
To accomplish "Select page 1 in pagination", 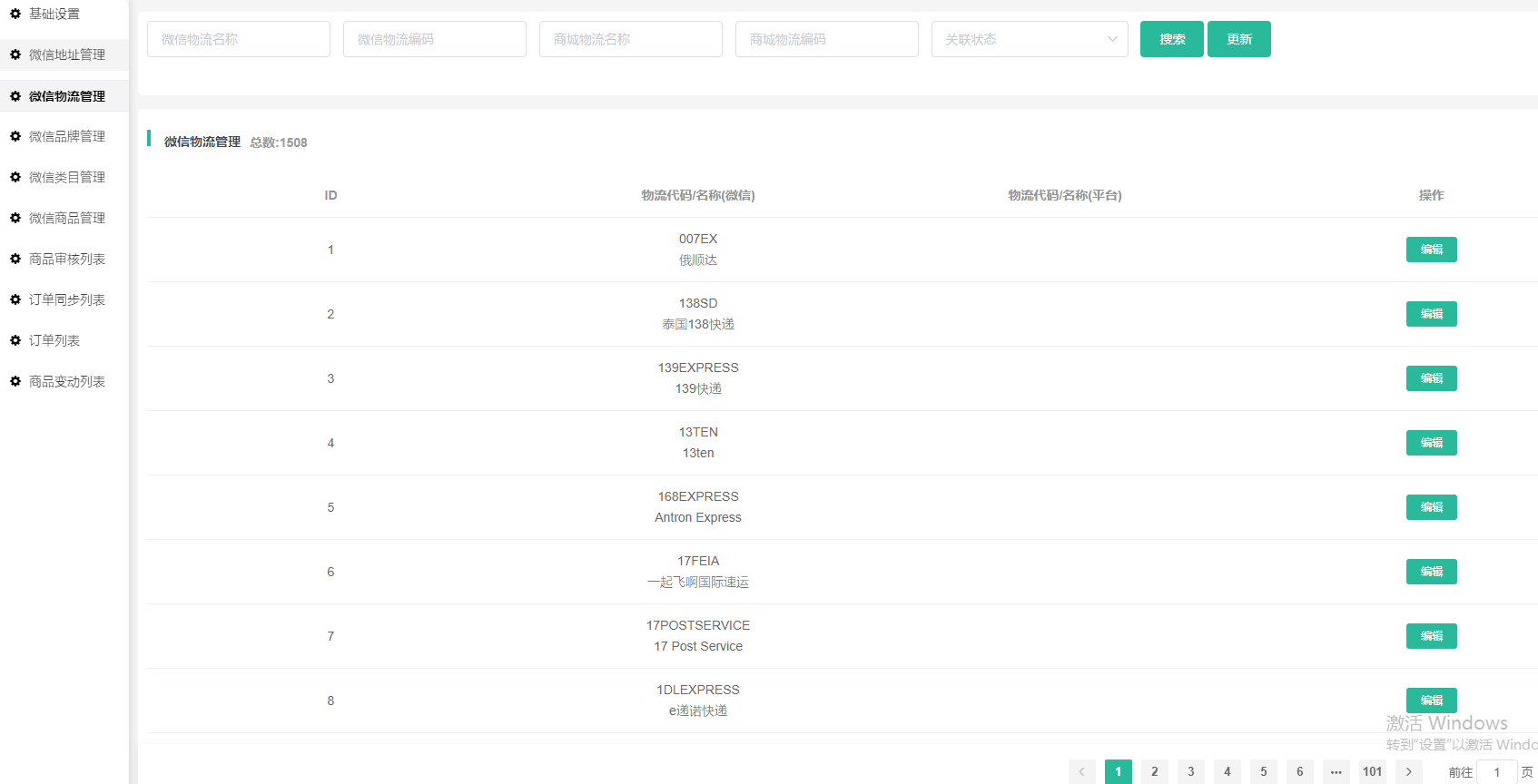I will [x=1119, y=771].
